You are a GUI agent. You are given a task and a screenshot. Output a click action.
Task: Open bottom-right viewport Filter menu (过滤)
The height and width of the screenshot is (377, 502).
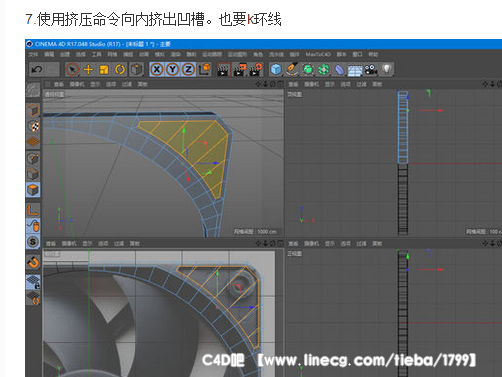[x=361, y=244]
